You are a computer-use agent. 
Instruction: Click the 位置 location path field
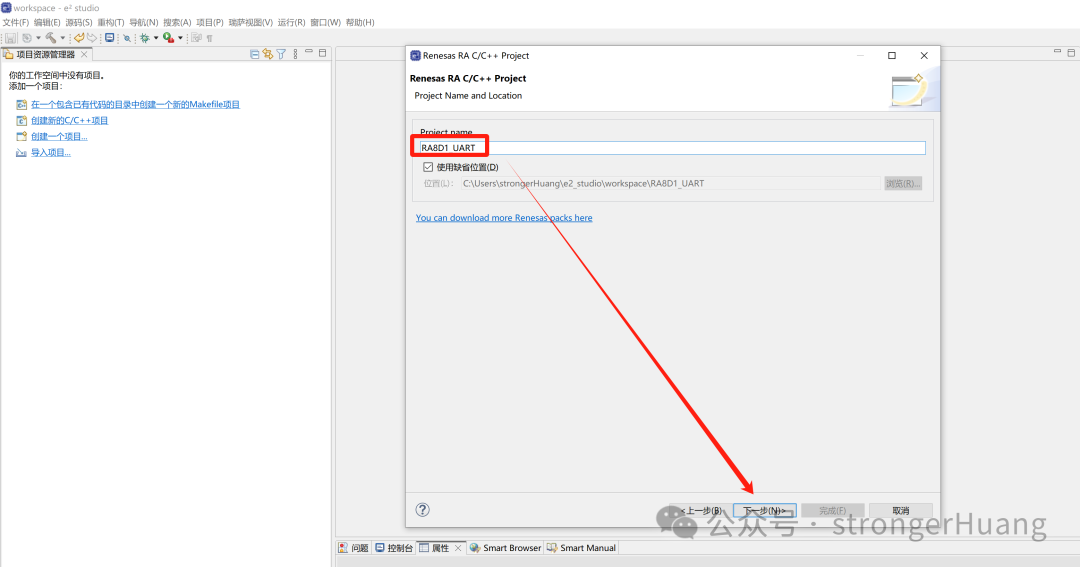pyautogui.click(x=671, y=183)
